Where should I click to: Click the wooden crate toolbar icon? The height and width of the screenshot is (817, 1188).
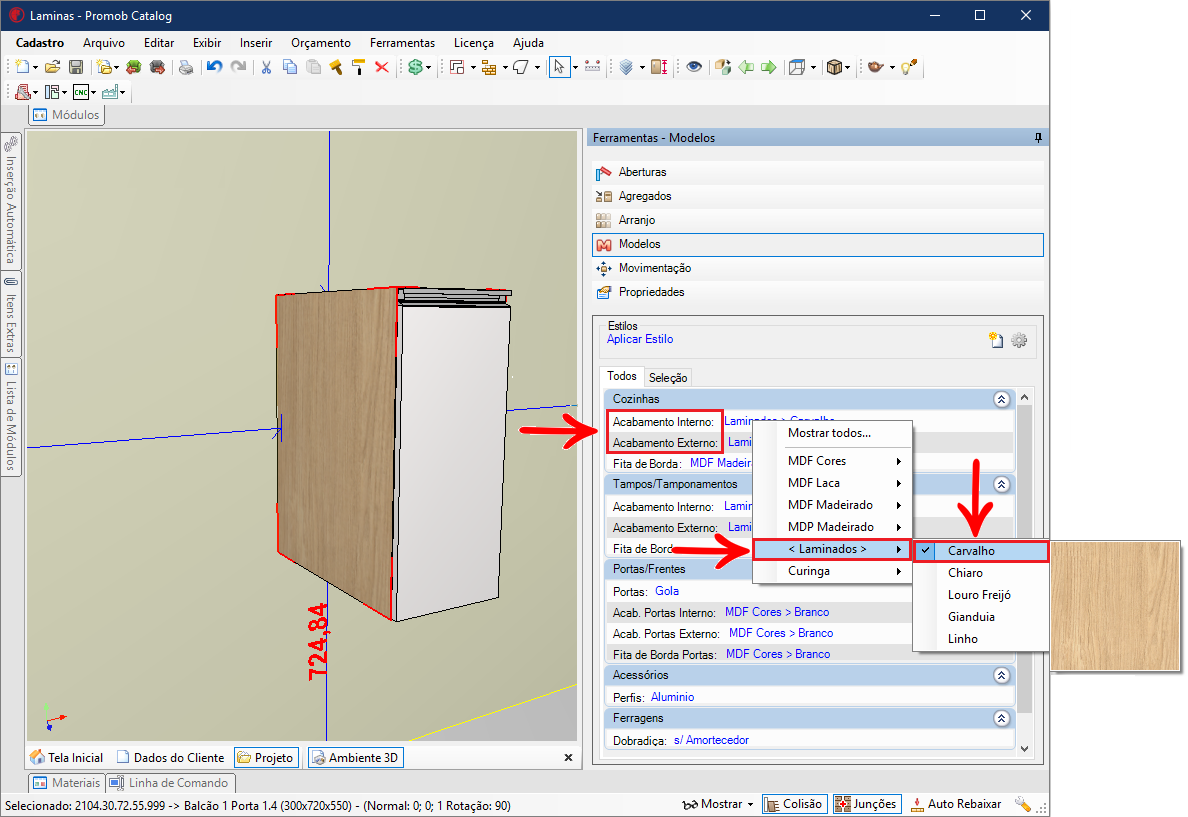coord(834,67)
